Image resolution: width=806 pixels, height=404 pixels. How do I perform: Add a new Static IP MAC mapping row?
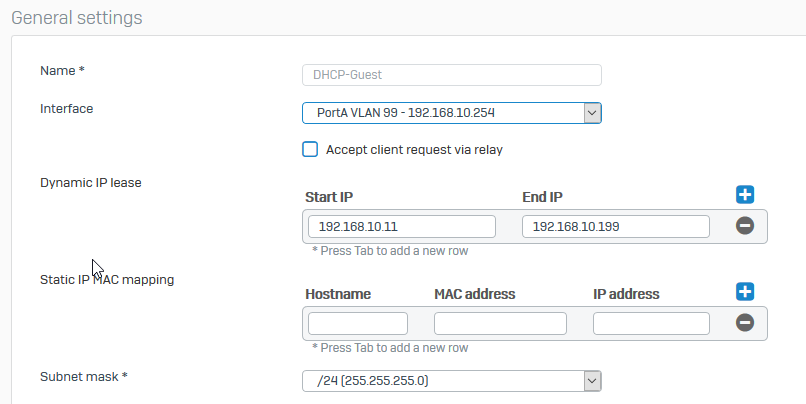pos(744,291)
